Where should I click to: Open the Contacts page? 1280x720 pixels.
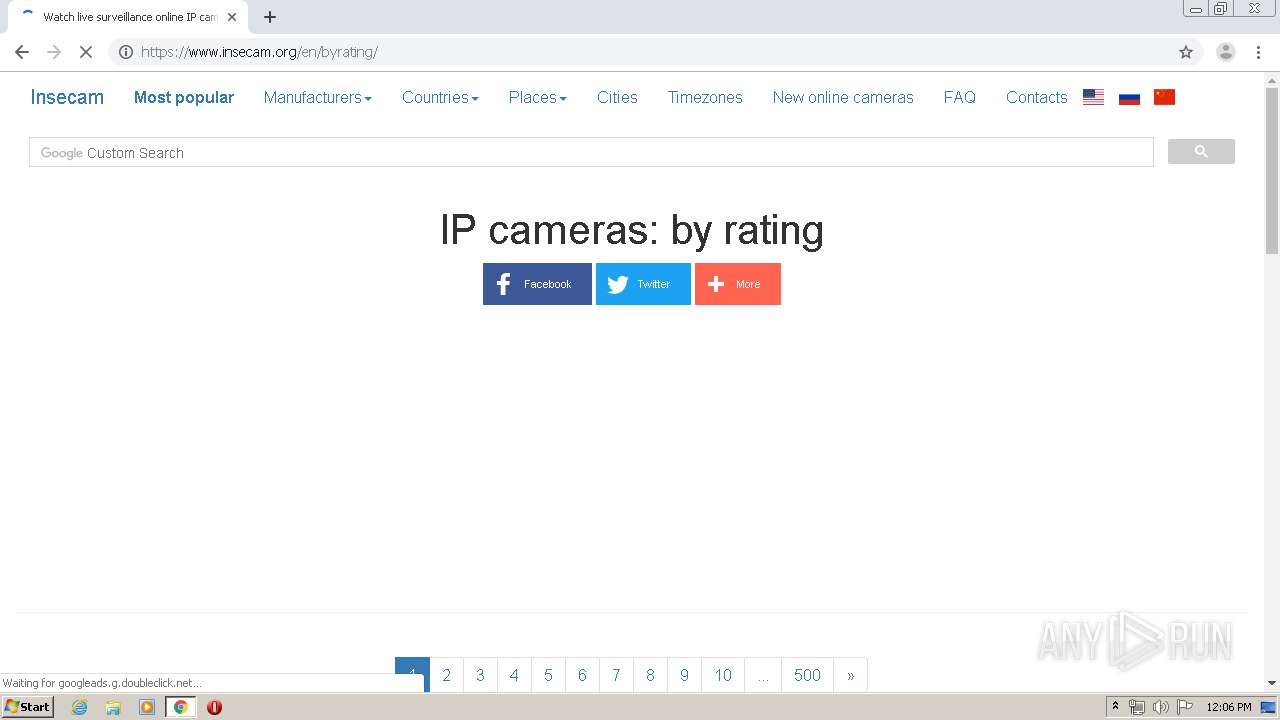[1037, 97]
